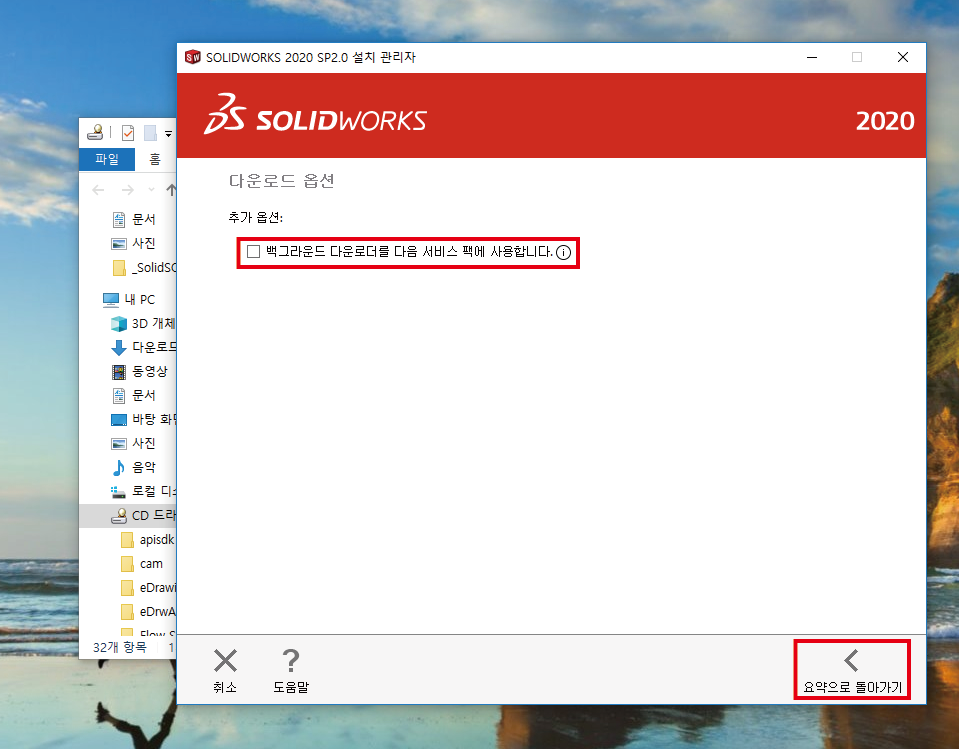959x749 pixels.
Task: Click the CD drive icon in Explorer title bar
Action: pos(95,132)
